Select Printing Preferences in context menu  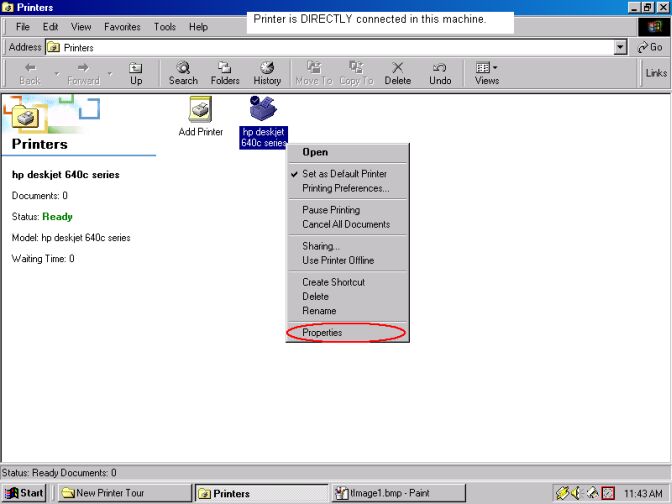[346, 188]
